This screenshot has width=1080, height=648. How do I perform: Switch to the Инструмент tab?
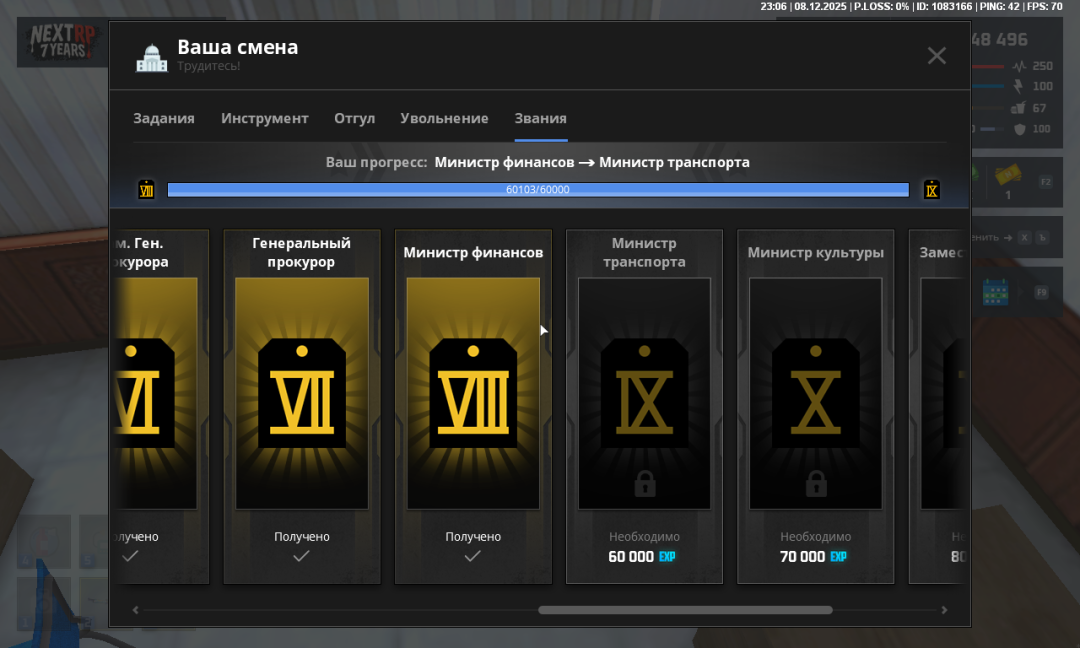tap(265, 118)
